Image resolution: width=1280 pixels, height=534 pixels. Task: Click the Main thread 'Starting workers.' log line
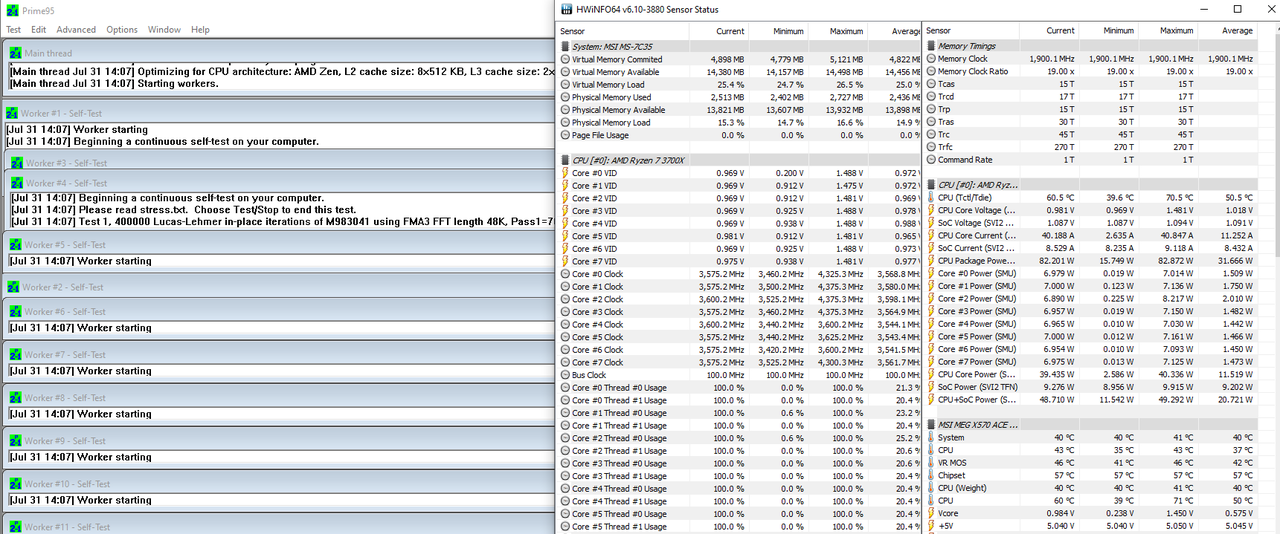click(x=114, y=84)
